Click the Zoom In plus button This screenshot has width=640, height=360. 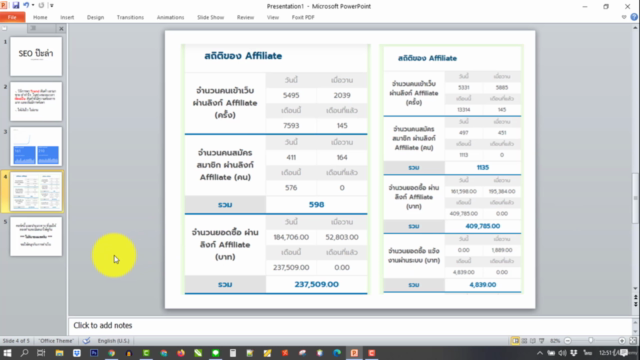pyautogui.click(x=622, y=341)
